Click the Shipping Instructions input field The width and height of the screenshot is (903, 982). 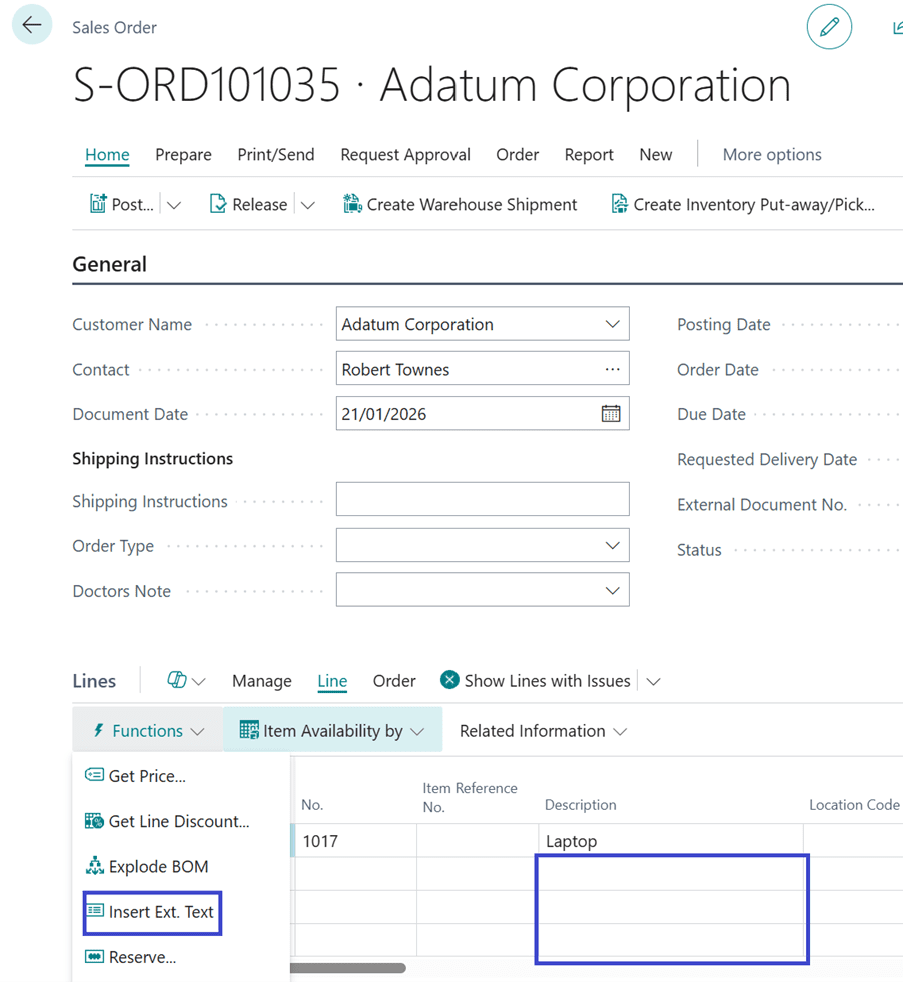point(482,500)
